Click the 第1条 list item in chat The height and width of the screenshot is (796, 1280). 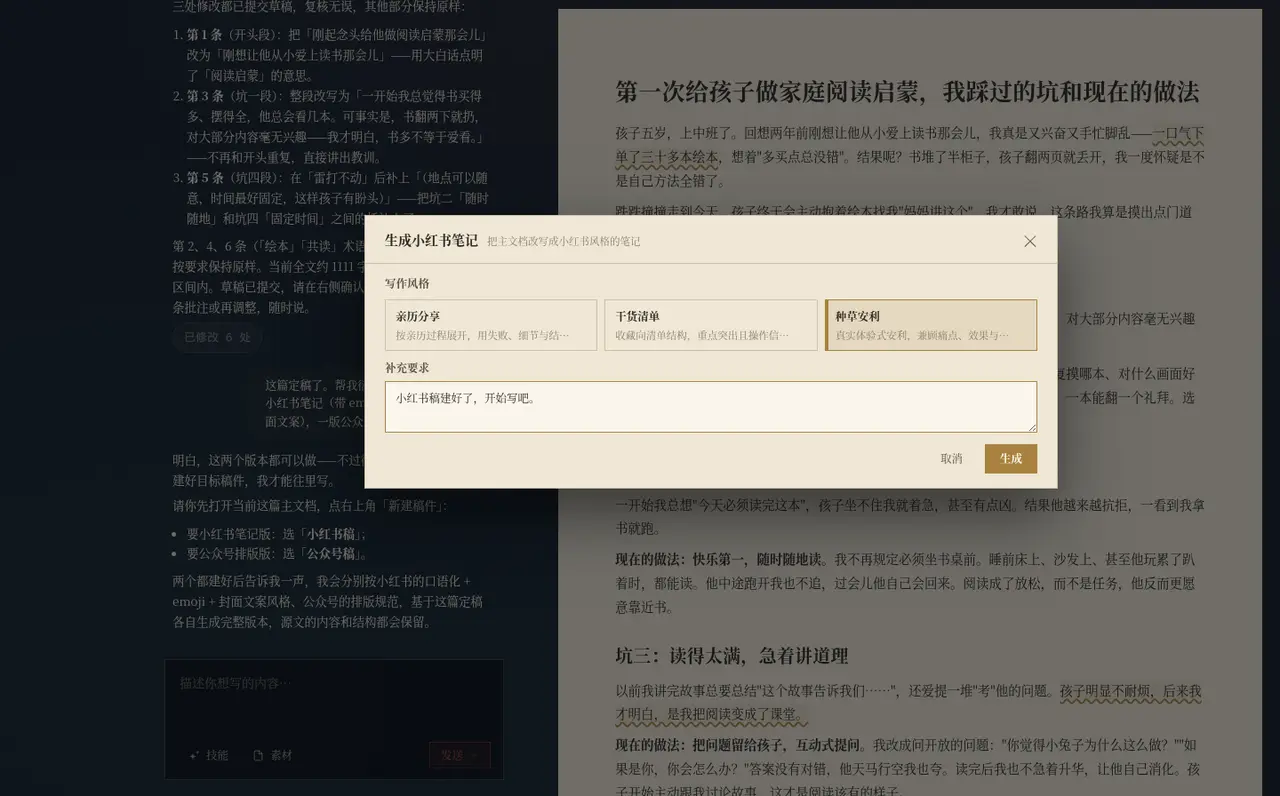pos(336,55)
